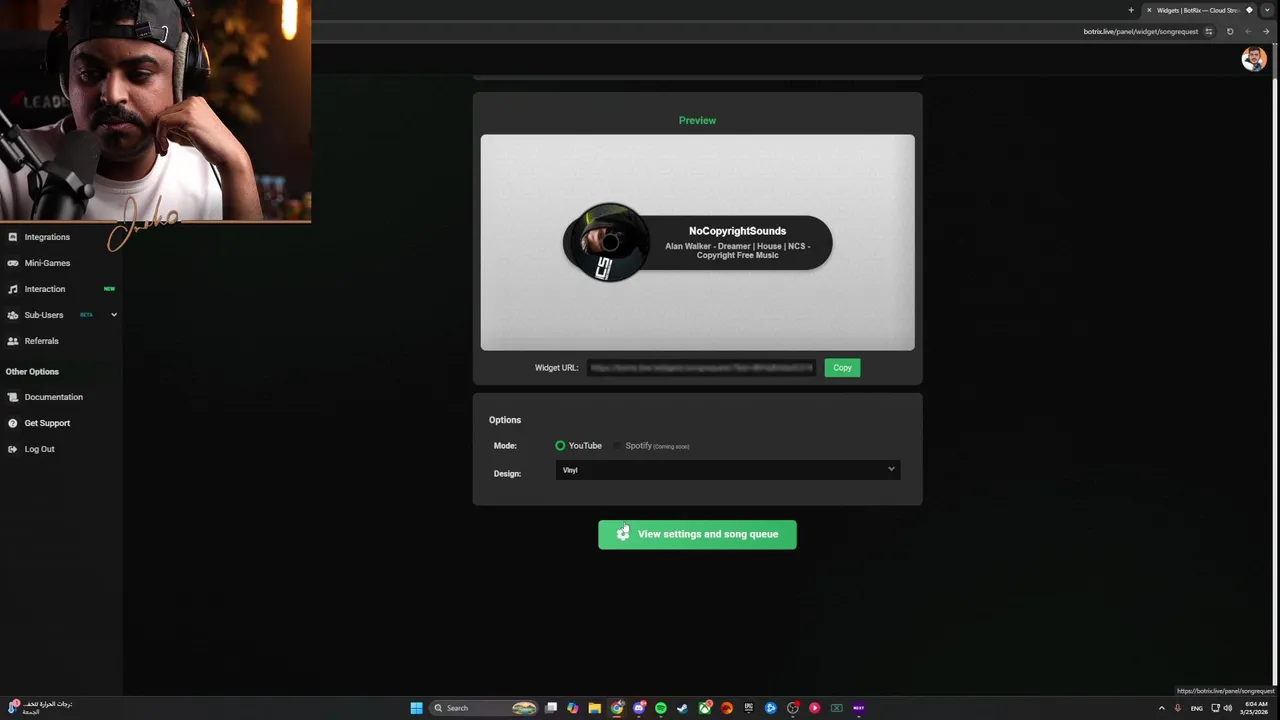
Task: Open the weather widget on taskbar
Action: (x=40, y=707)
